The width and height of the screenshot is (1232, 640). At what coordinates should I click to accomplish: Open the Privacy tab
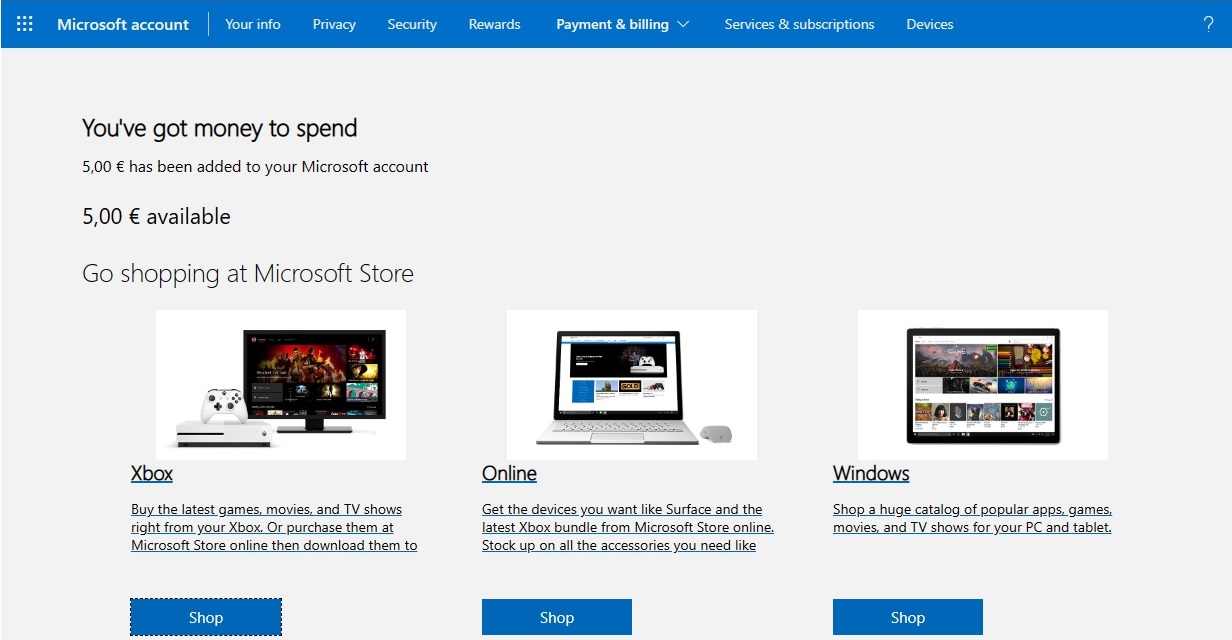click(334, 24)
